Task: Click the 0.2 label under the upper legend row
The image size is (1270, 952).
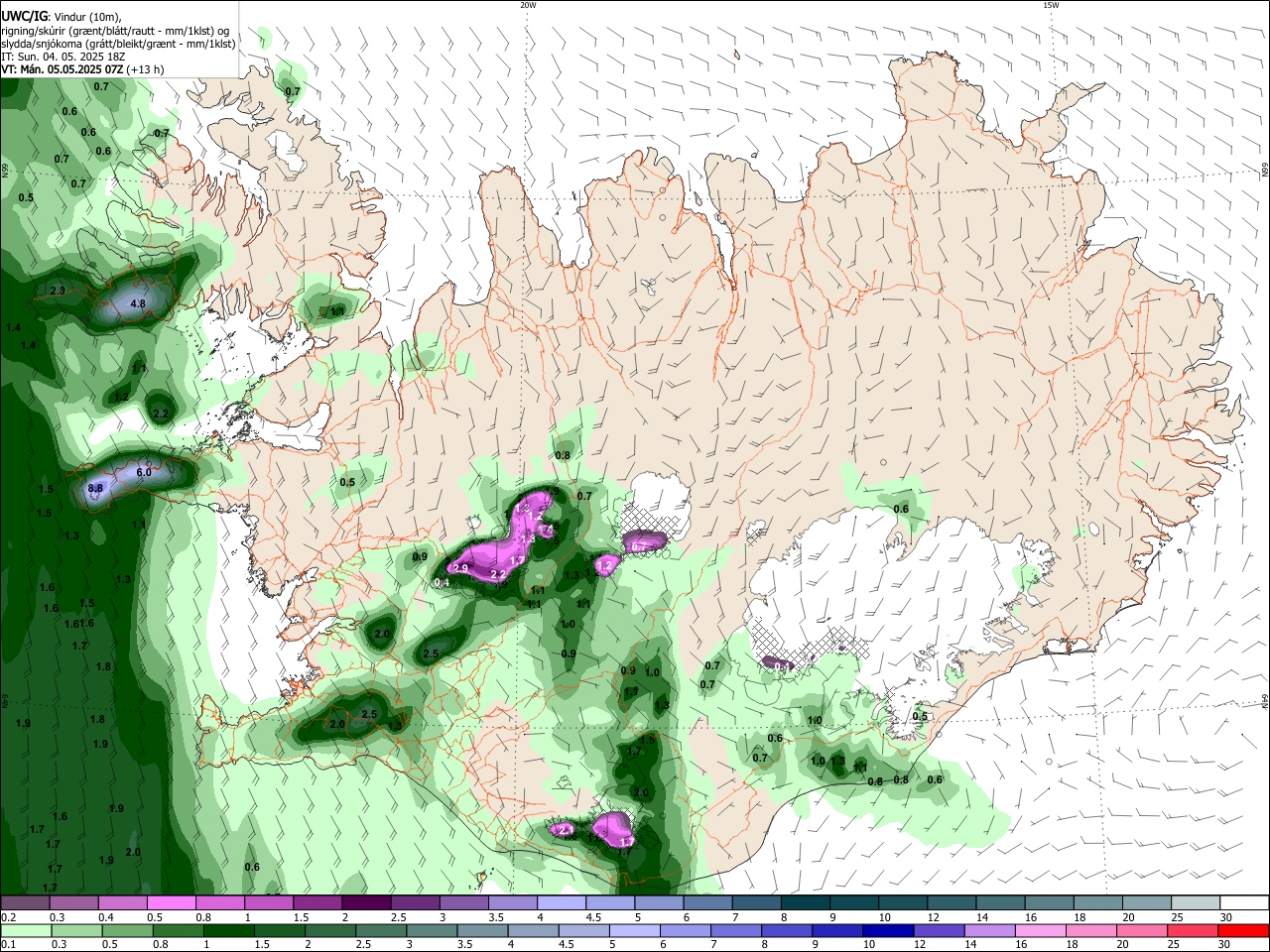Action: pos(8,917)
